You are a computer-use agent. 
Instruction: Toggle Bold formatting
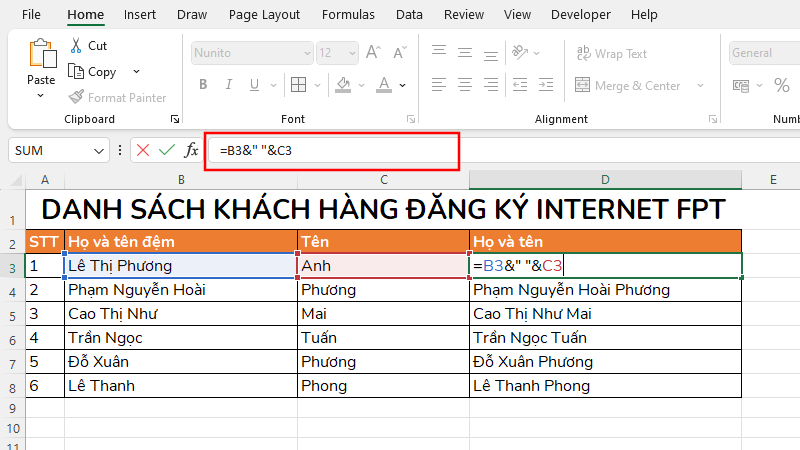point(203,85)
